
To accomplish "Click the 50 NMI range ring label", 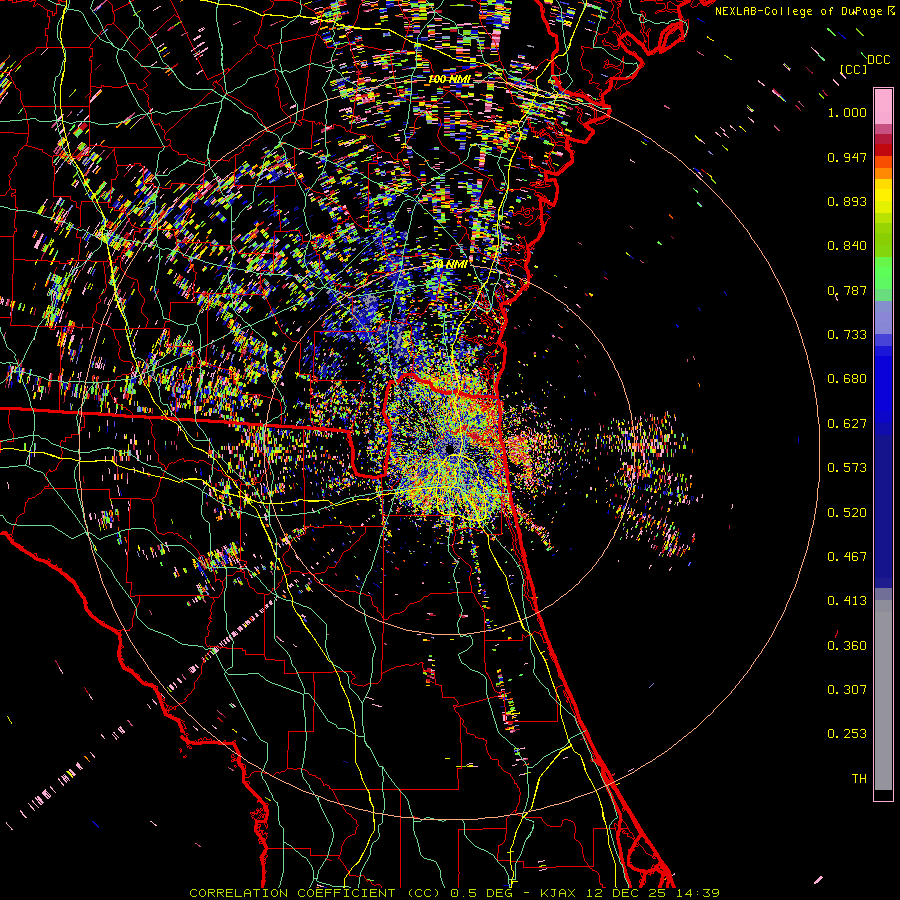I will (449, 265).
